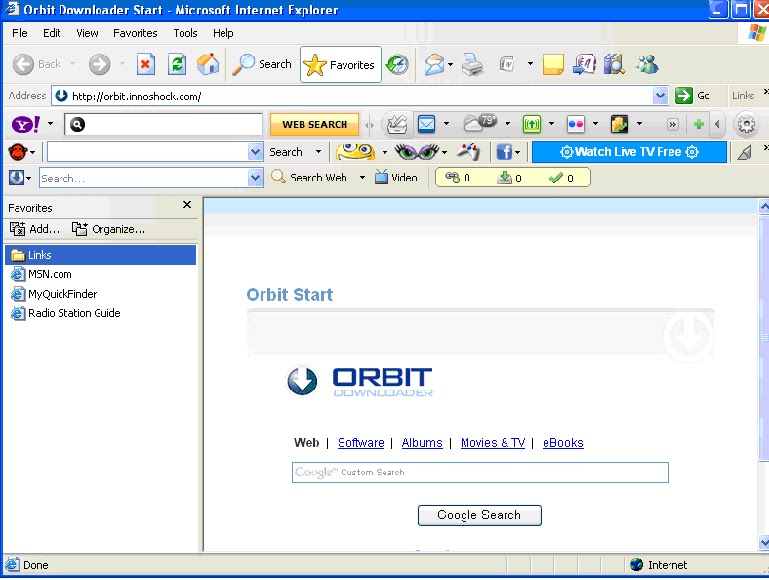This screenshot has height=580, width=769.
Task: Open the History clock icon
Action: pyautogui.click(x=397, y=64)
